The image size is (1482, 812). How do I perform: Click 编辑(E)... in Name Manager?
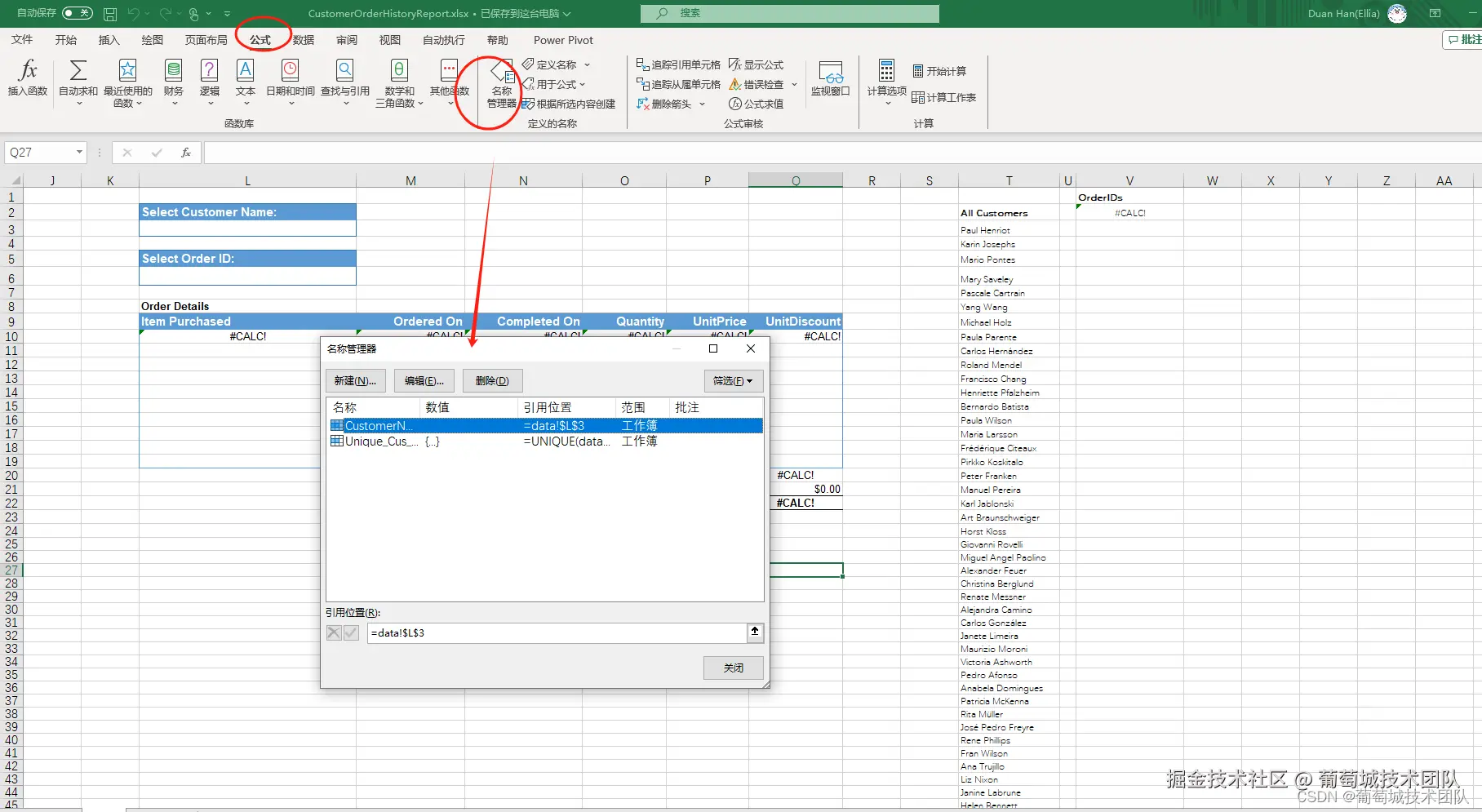[x=424, y=381]
